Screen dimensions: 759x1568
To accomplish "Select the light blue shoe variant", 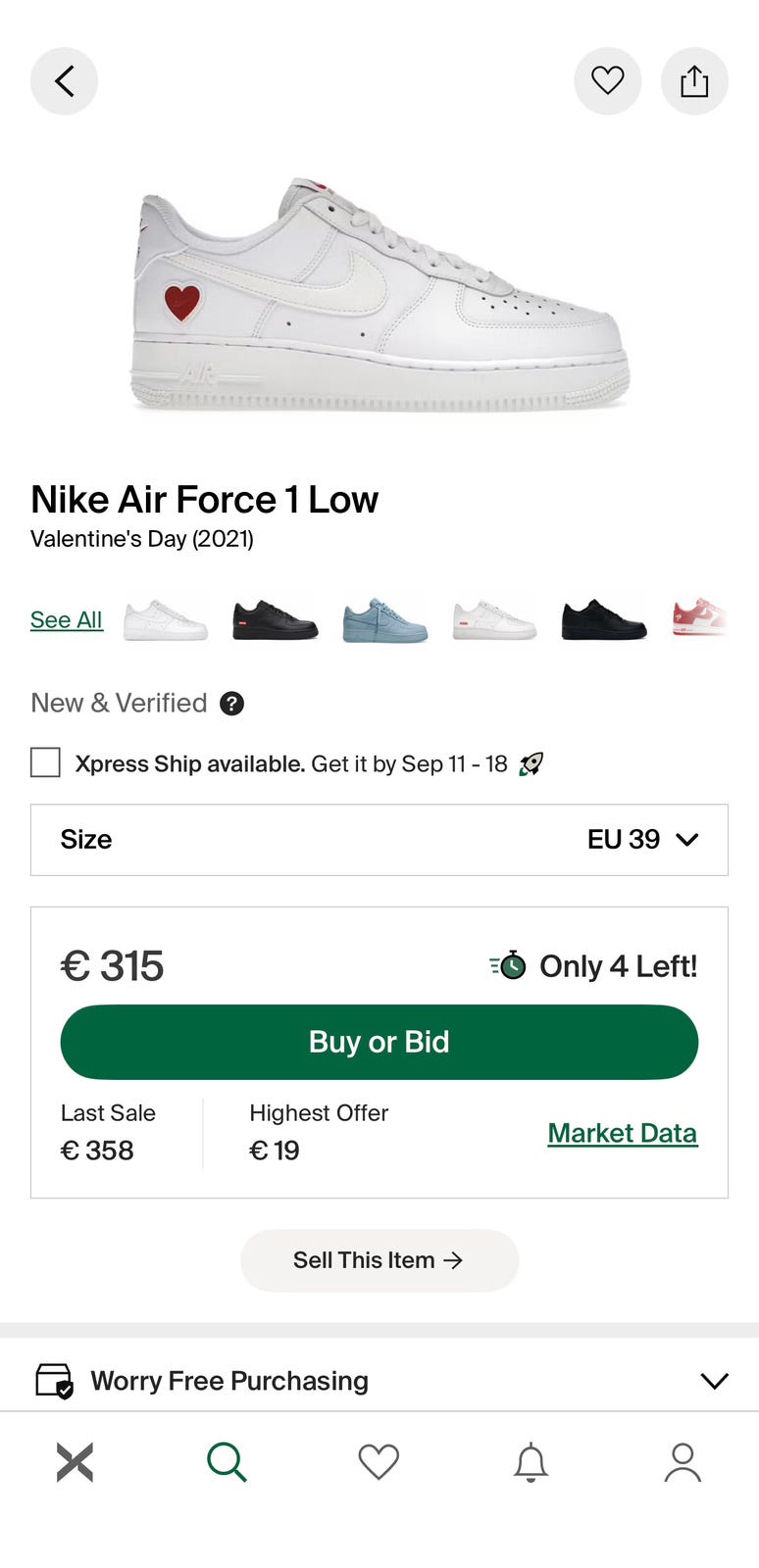I will click(x=385, y=620).
